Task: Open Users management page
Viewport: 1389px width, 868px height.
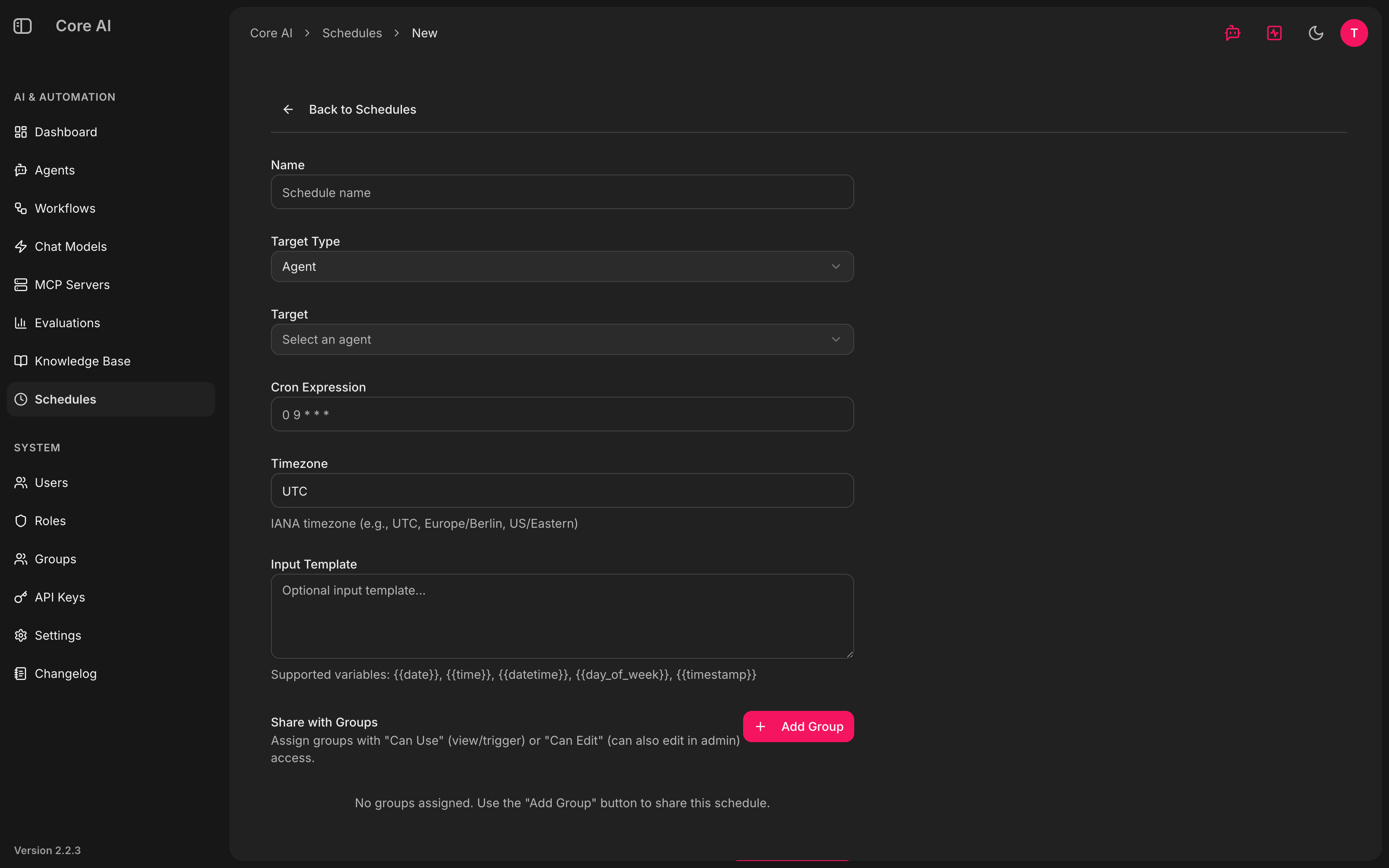Action: click(x=111, y=483)
